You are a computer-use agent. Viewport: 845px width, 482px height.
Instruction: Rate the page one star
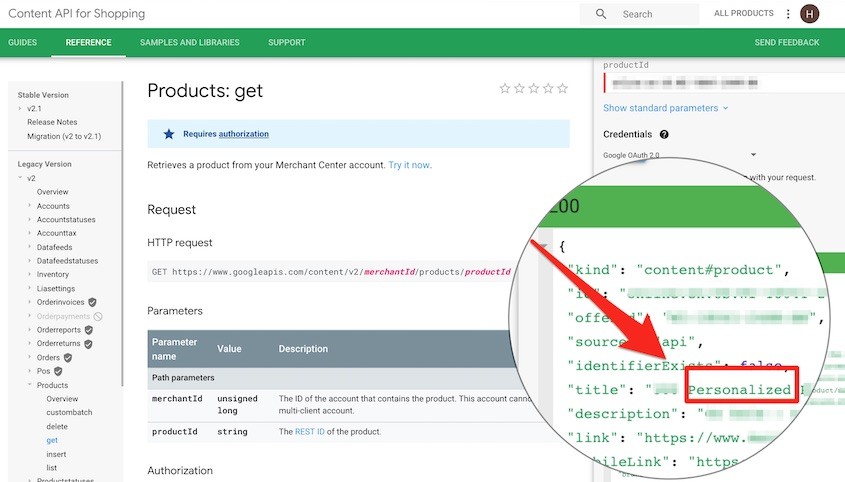pyautogui.click(x=504, y=88)
